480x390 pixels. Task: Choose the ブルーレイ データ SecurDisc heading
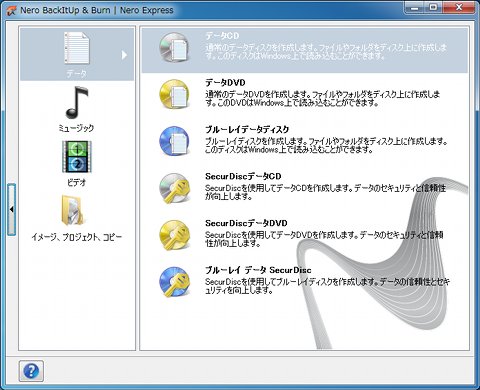[258, 270]
